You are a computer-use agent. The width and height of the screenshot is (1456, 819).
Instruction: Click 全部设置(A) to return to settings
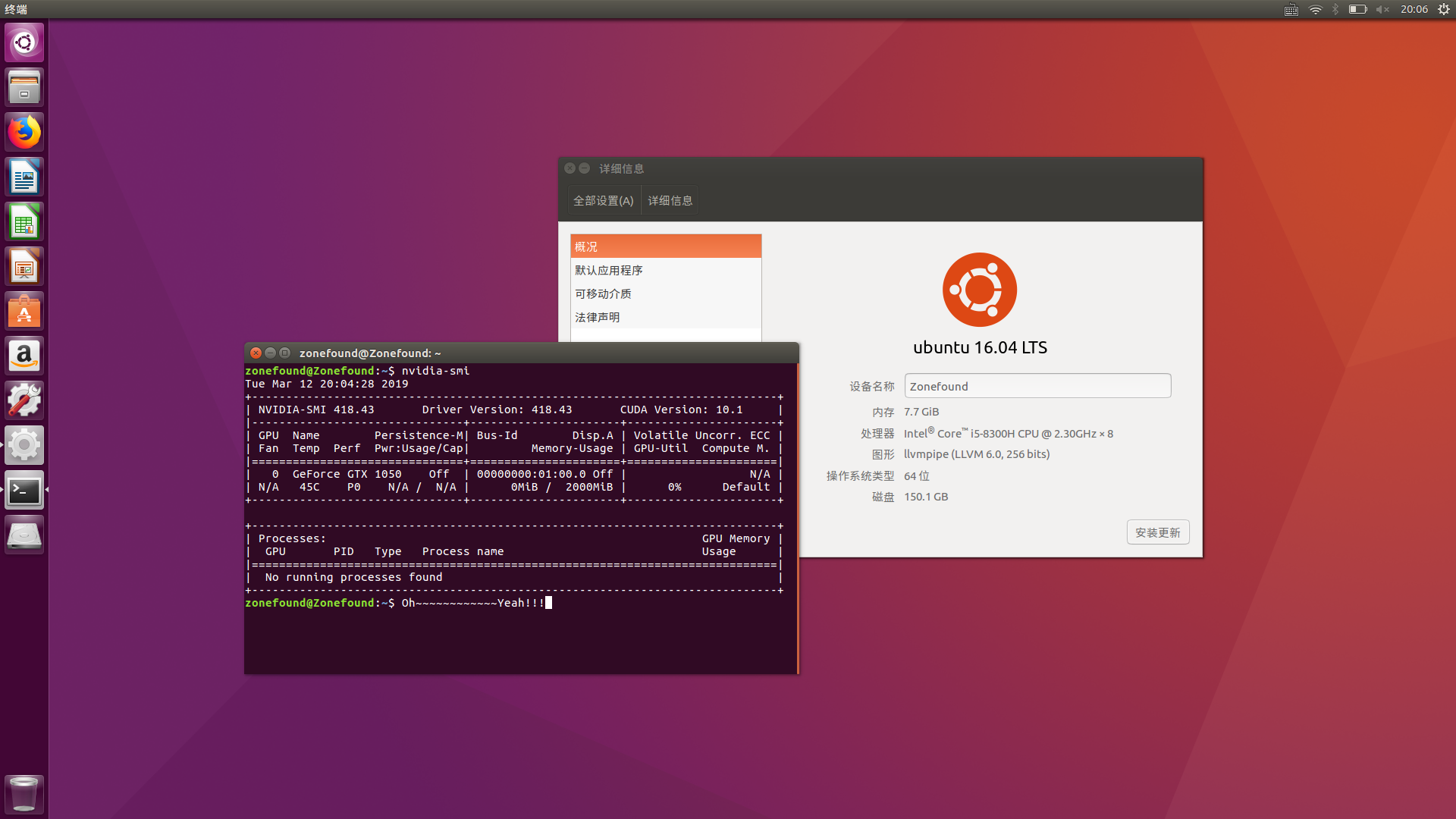(x=603, y=199)
